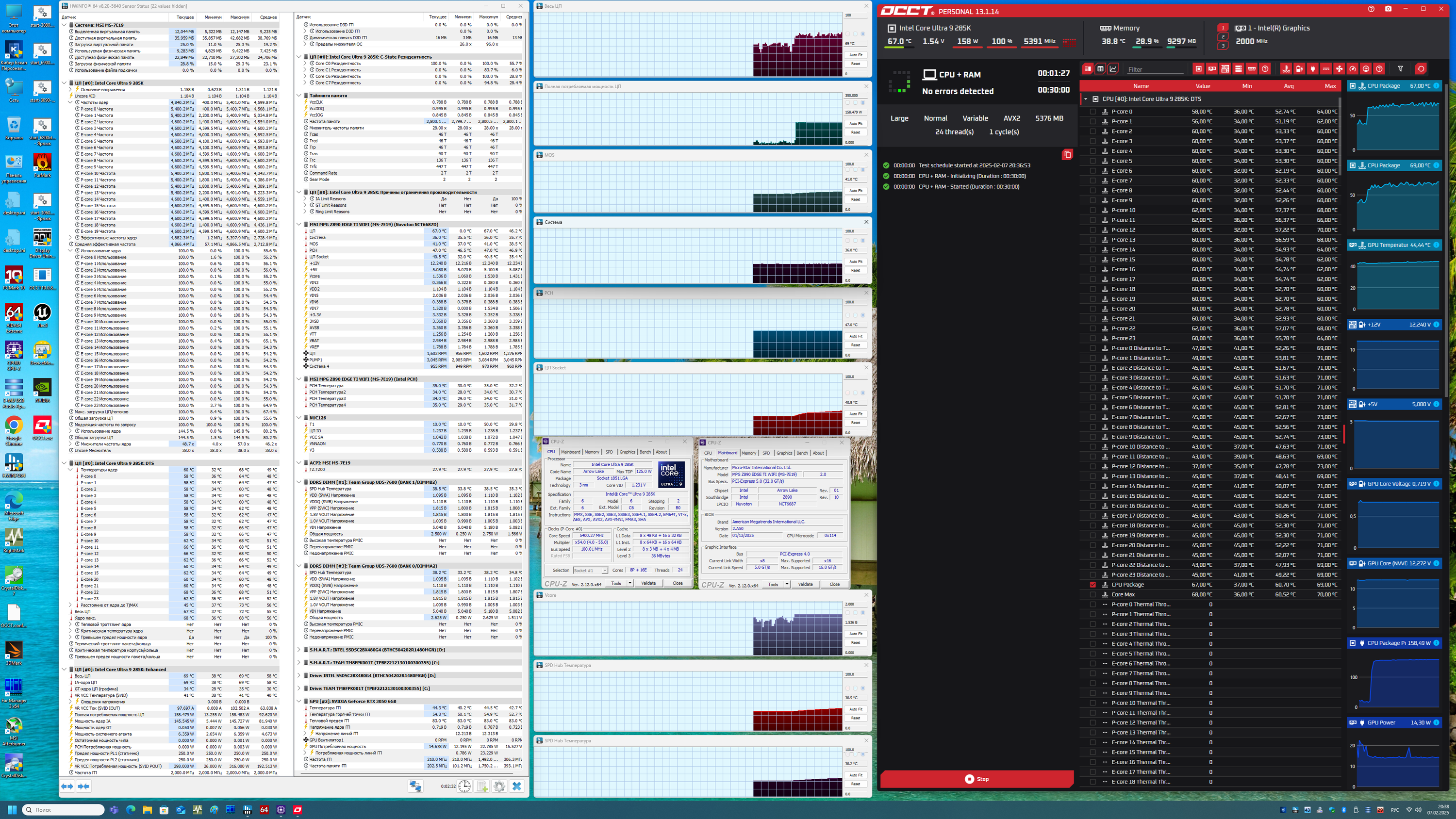This screenshot has height=819, width=1456.
Task: Collapse the CPU [#0] DTS group in OCCT
Action: click(1086, 99)
